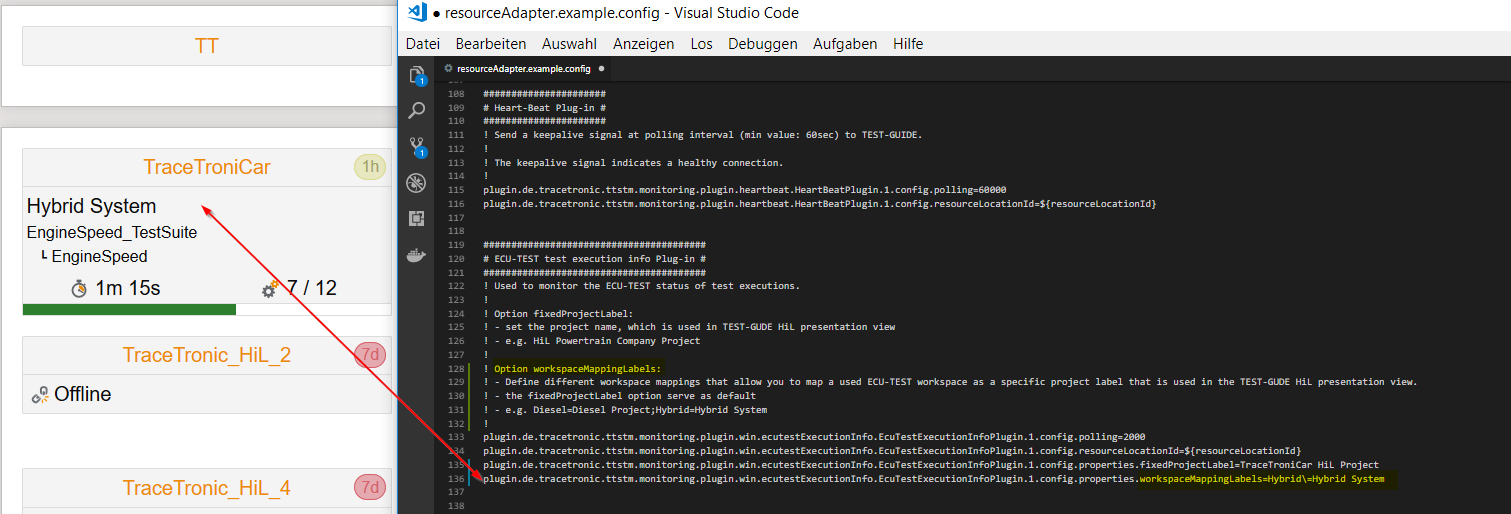Click the 7d badge on TraceTronic_HiL_4
Screen dimensions: 1511x514
tap(370, 488)
